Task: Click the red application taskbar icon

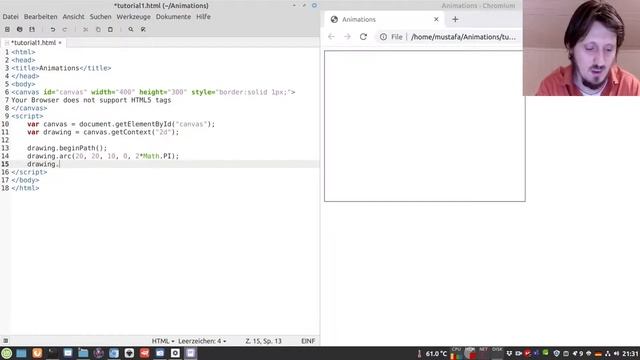Action: (x=144, y=353)
